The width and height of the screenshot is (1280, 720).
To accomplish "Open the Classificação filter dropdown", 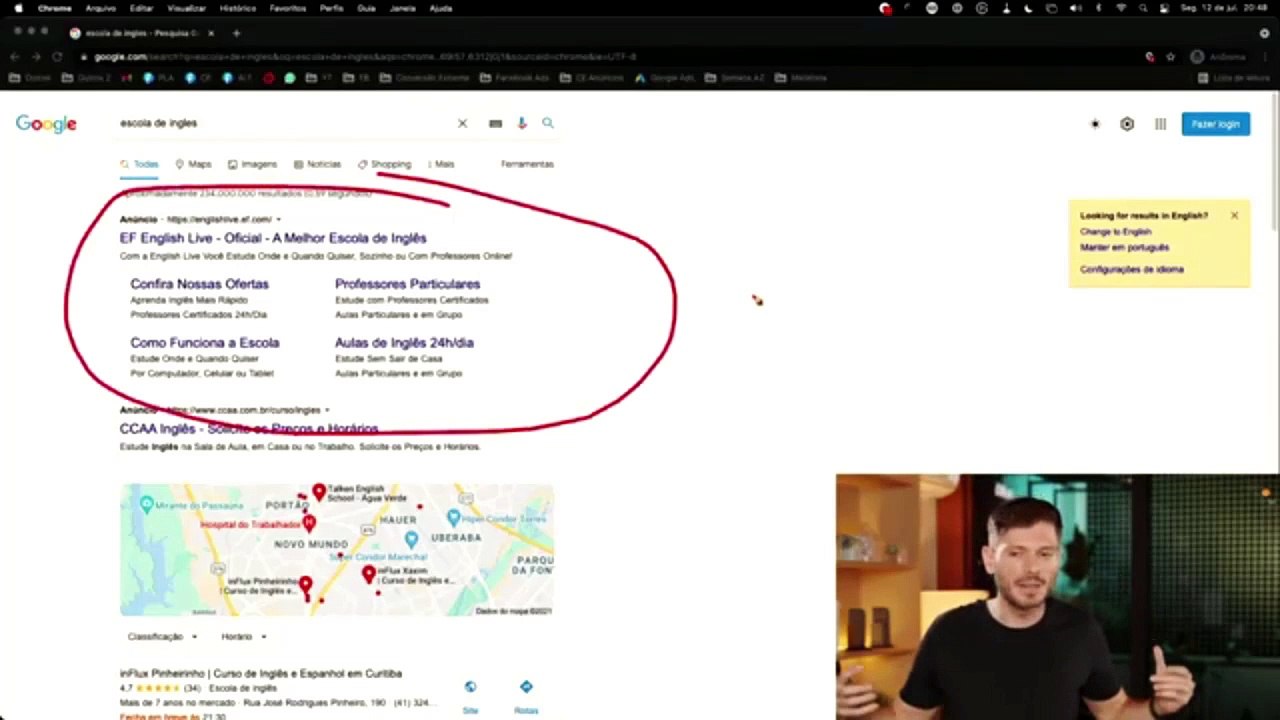I will [162, 637].
